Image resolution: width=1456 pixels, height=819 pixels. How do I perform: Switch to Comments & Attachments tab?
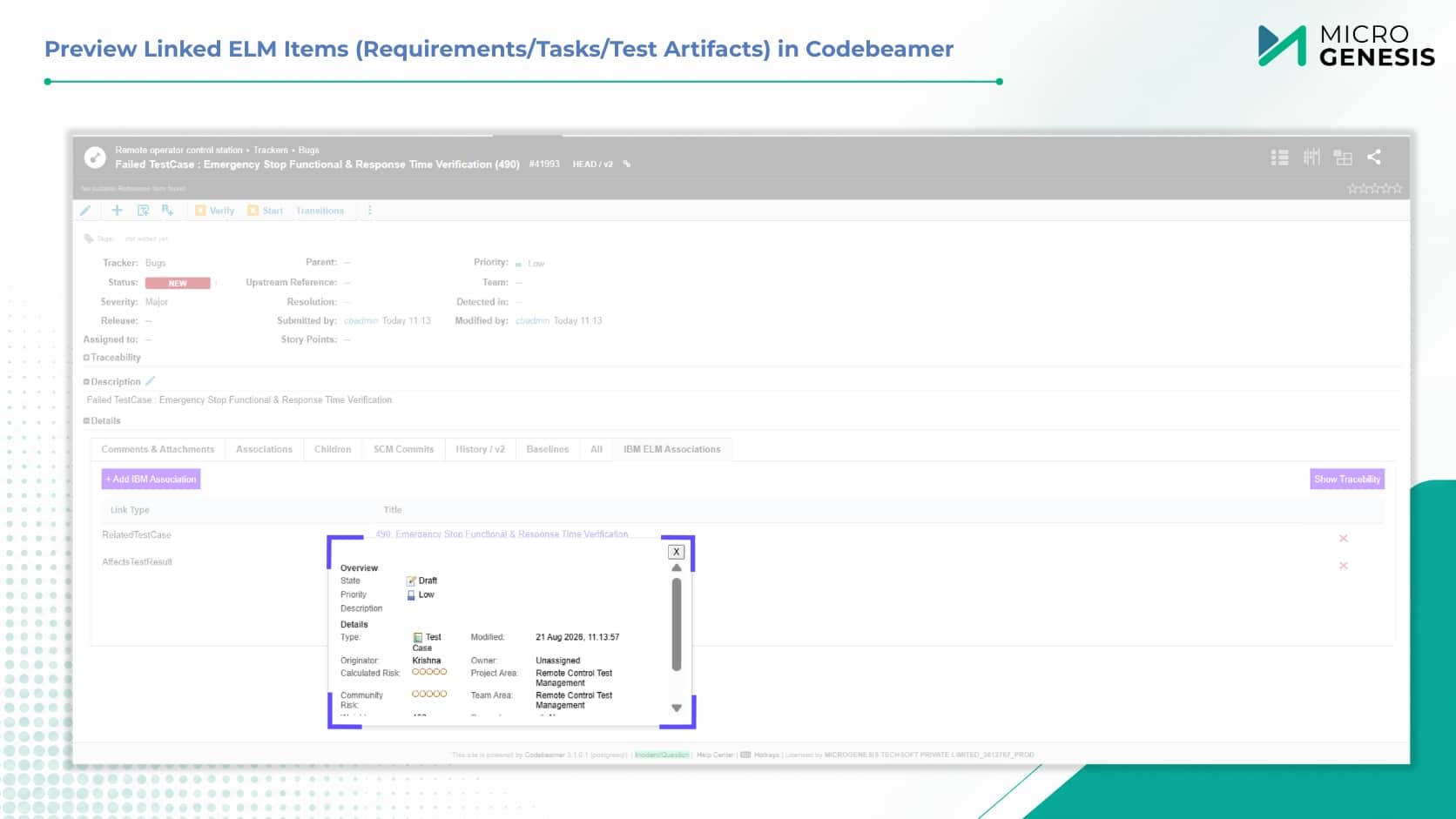pos(158,449)
